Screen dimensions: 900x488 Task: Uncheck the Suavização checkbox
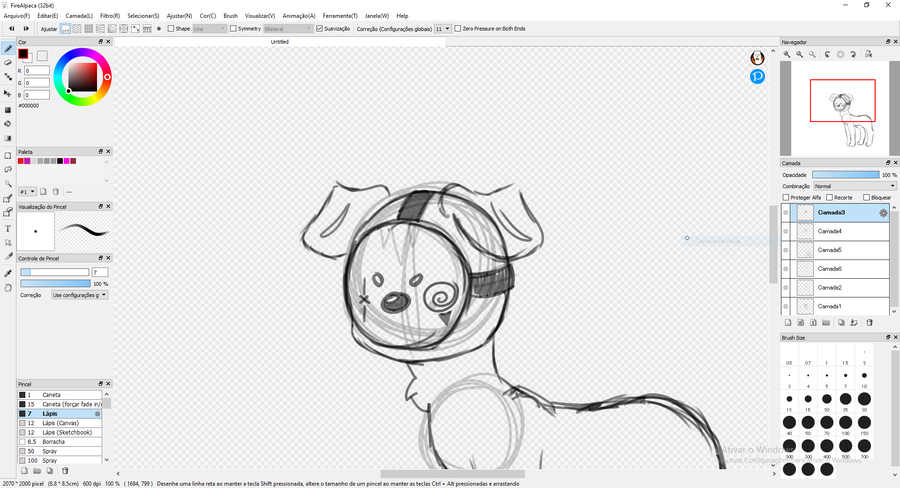click(320, 29)
